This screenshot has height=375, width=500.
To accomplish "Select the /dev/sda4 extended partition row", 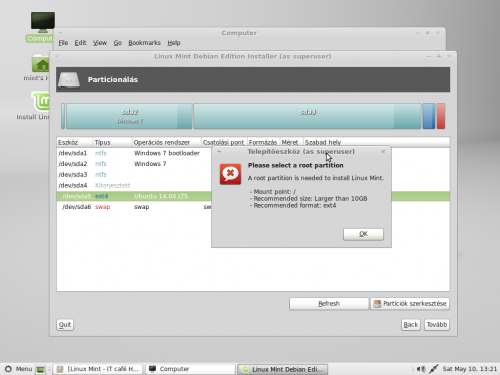I will tap(134, 185).
